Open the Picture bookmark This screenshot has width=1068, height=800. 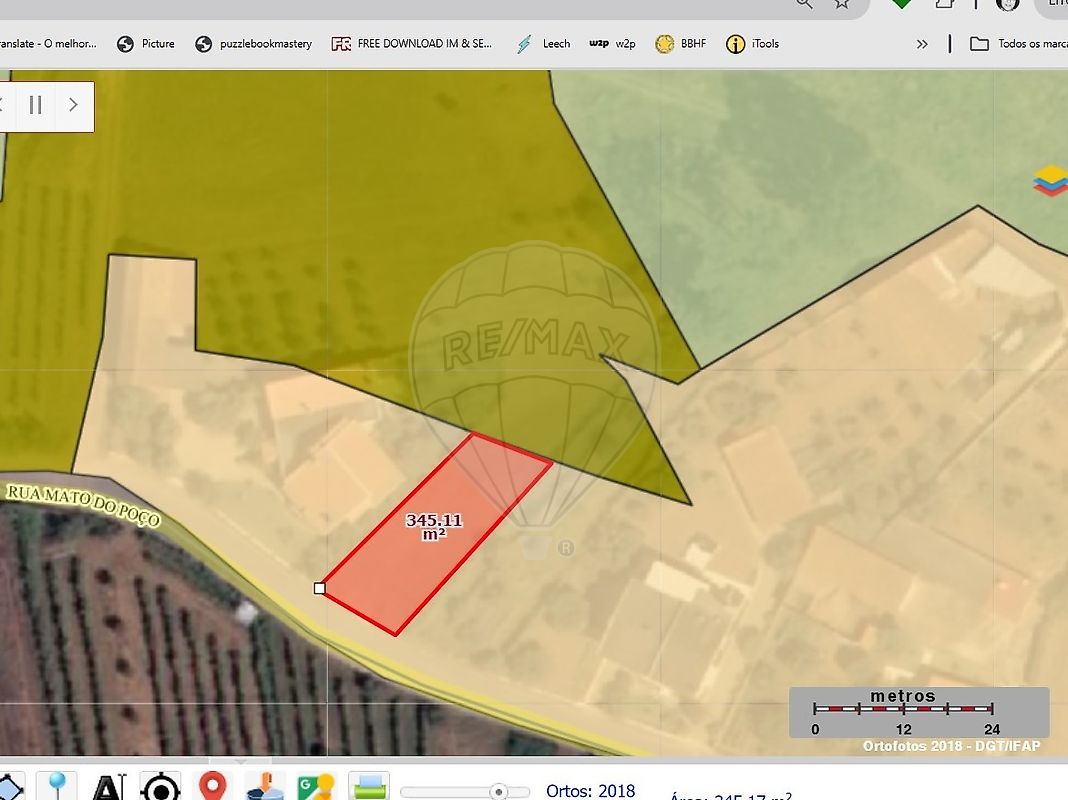[146, 44]
